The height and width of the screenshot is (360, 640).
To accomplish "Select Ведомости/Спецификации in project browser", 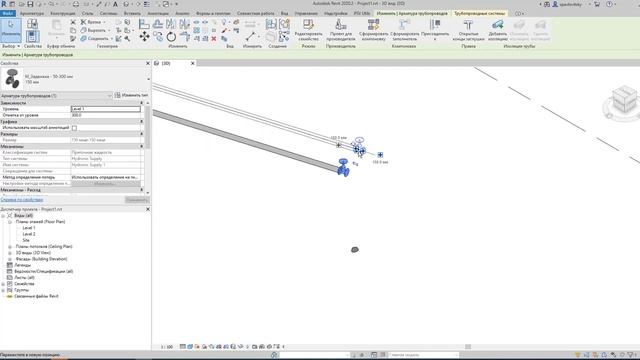I will pos(44,271).
